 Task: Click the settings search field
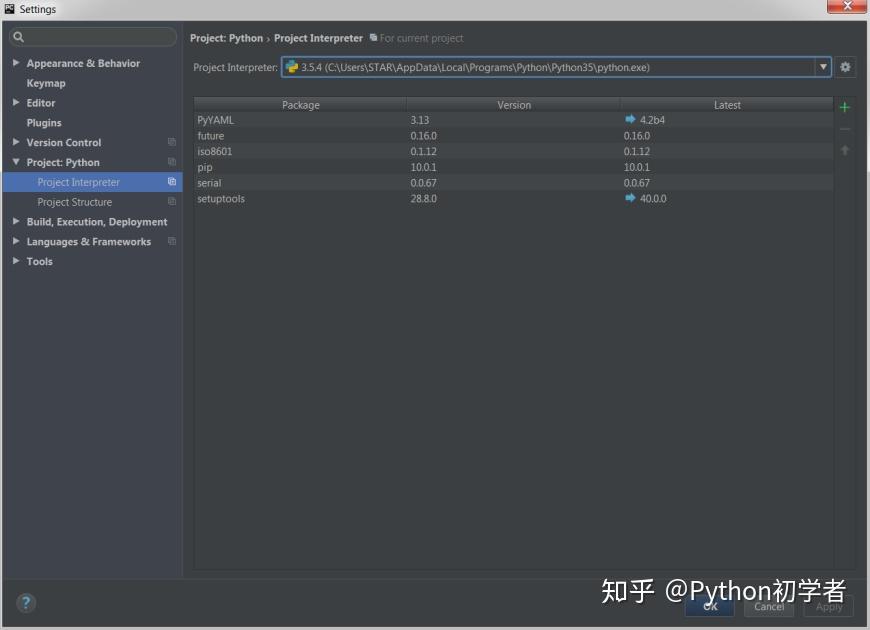tap(91, 35)
